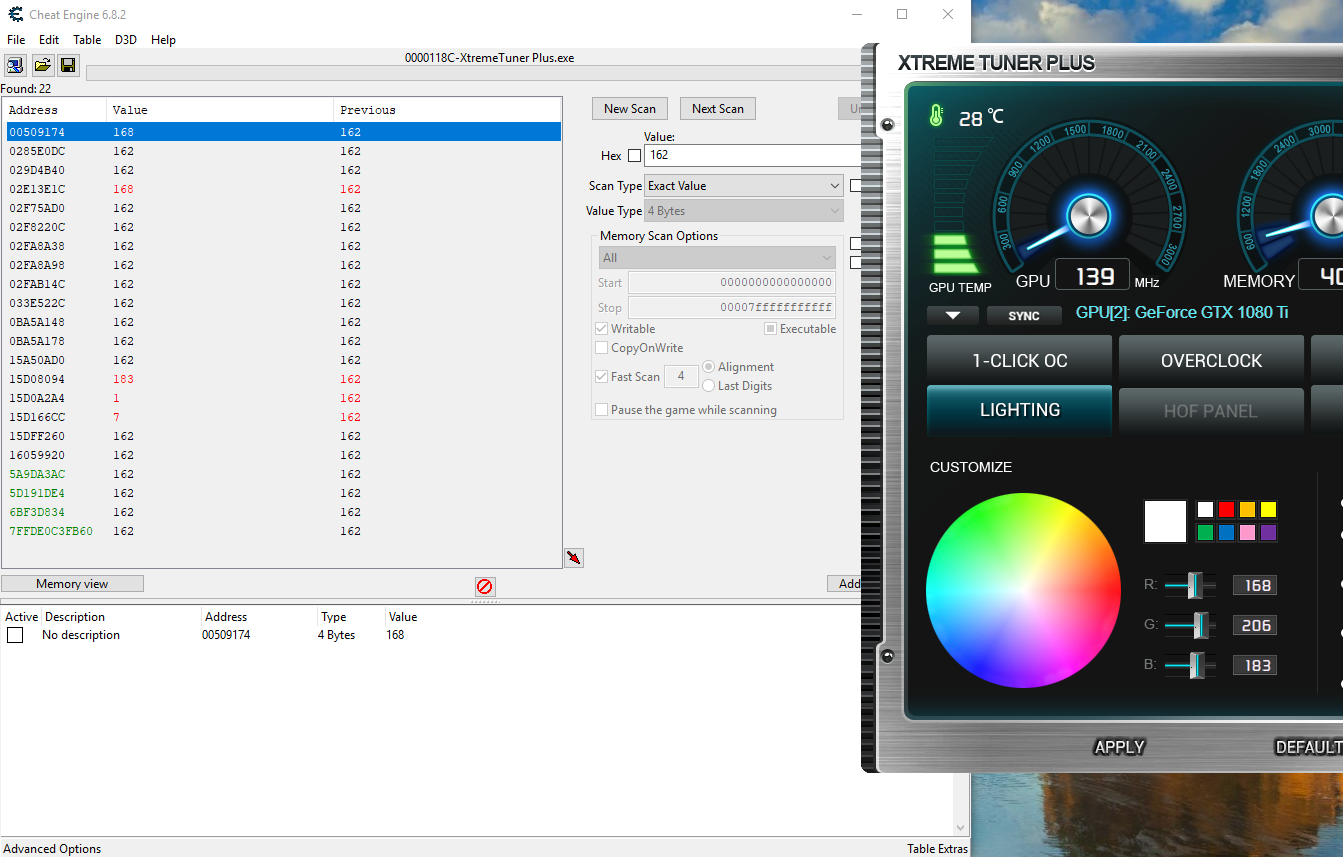Click the New Scan button
This screenshot has width=1343, height=857.
[x=630, y=109]
